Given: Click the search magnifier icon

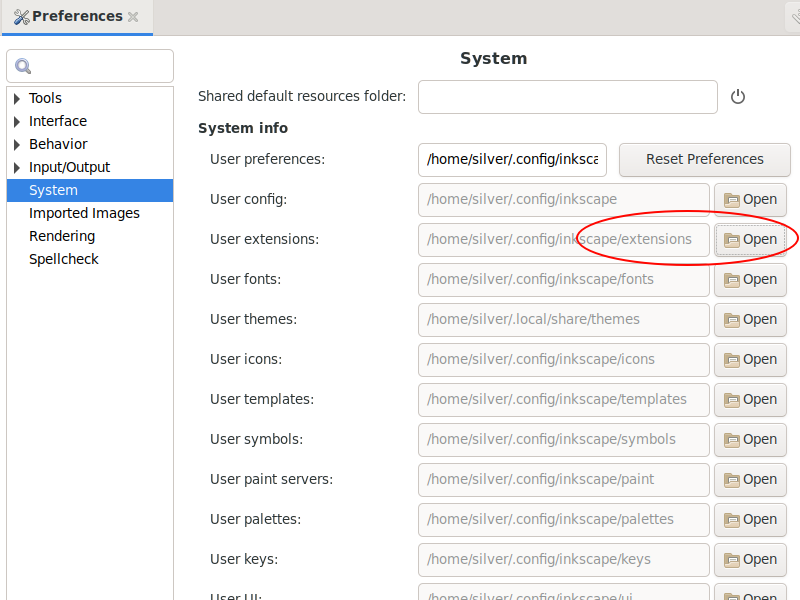Looking at the screenshot, I should pos(23,66).
